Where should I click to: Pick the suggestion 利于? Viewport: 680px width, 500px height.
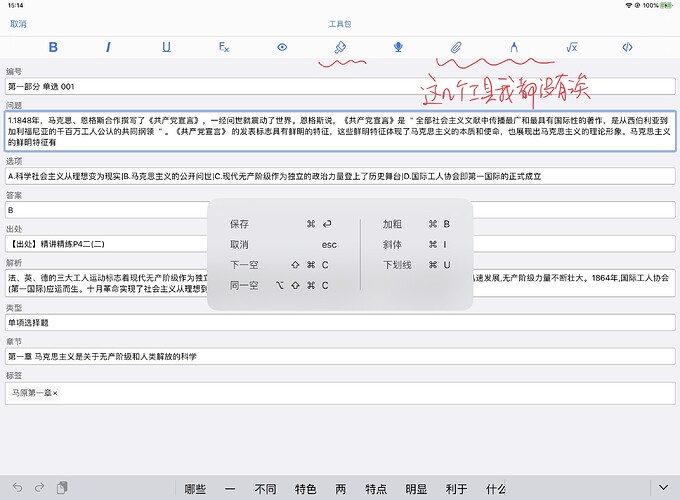point(456,489)
